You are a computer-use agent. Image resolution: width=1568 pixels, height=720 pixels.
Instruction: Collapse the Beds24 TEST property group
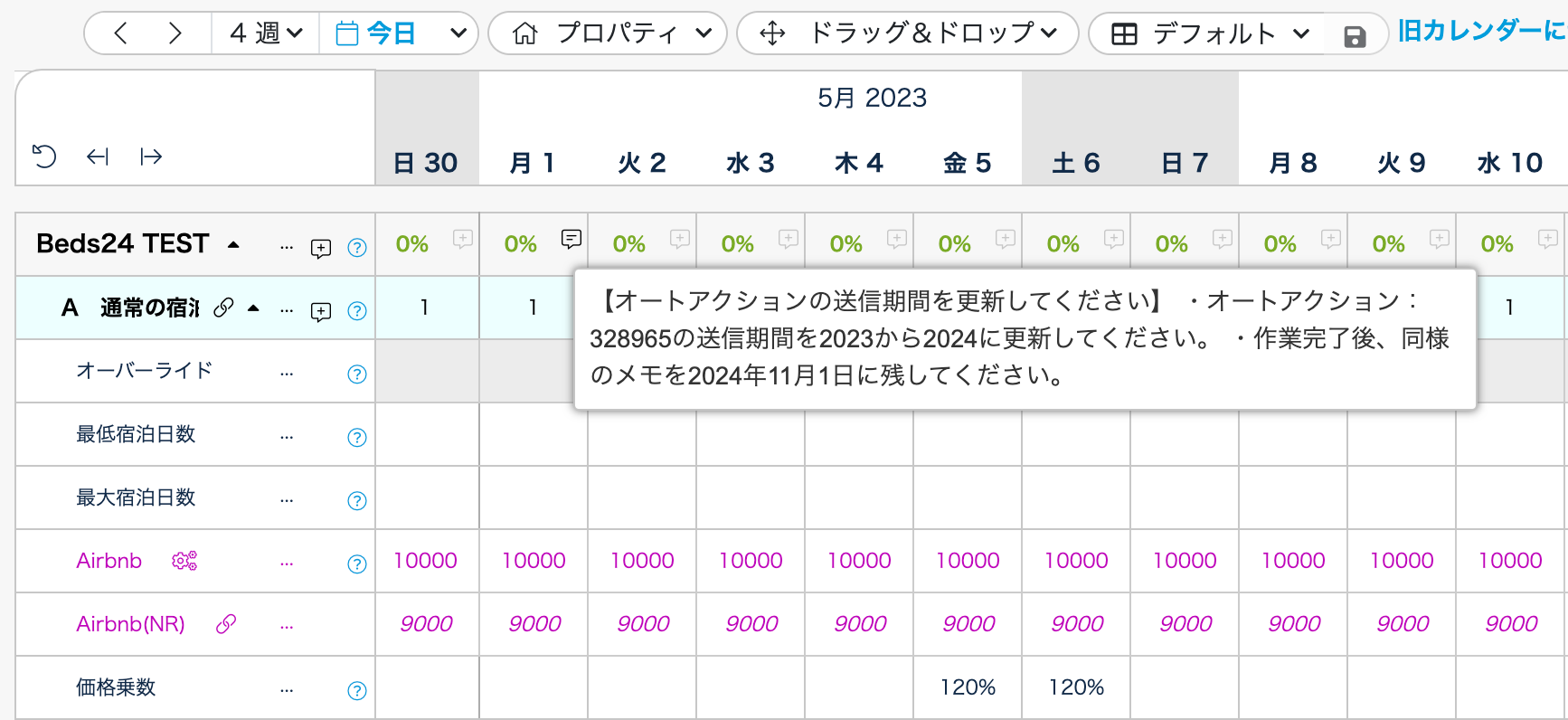(233, 244)
